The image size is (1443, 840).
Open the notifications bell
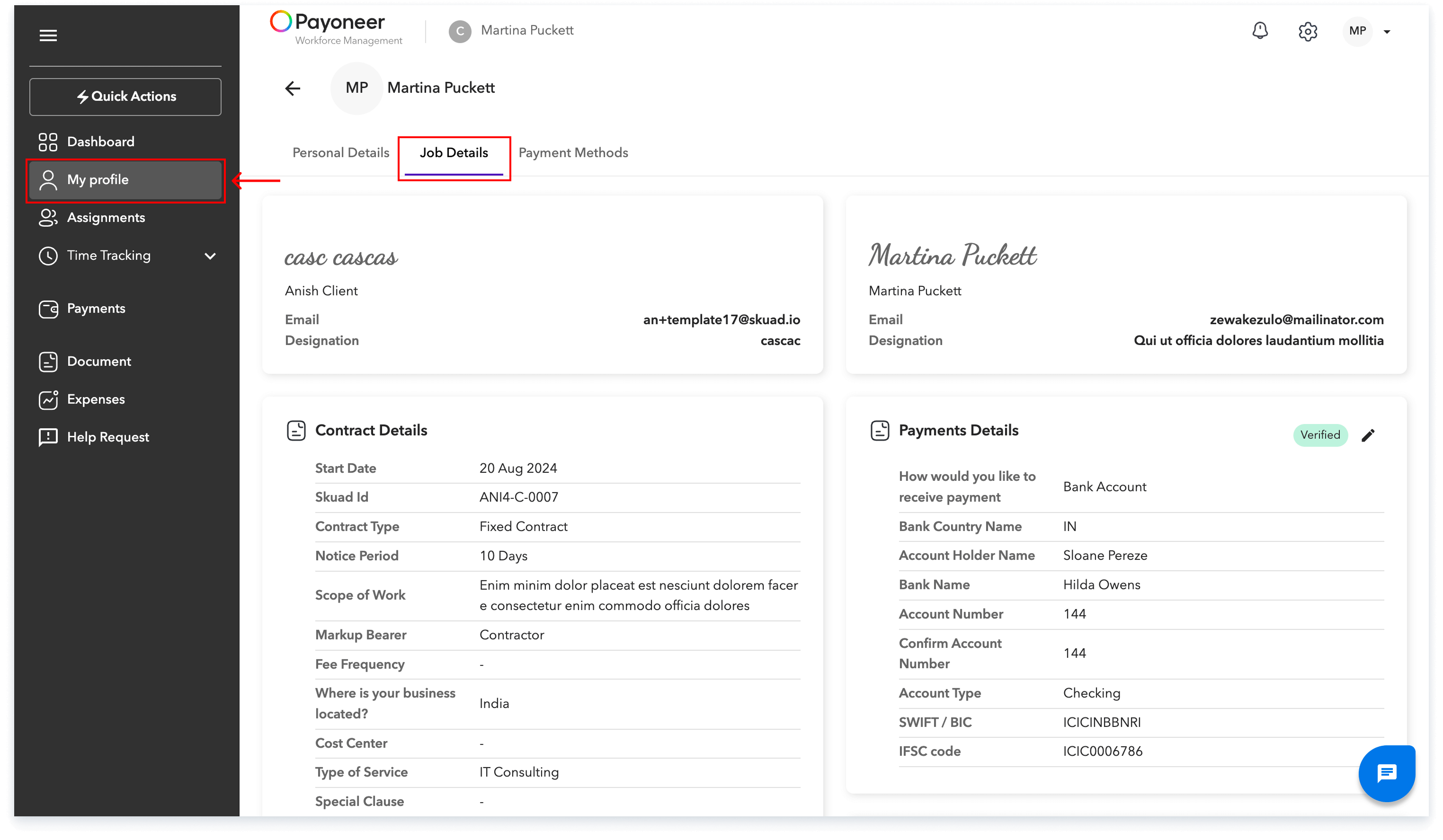click(1260, 32)
